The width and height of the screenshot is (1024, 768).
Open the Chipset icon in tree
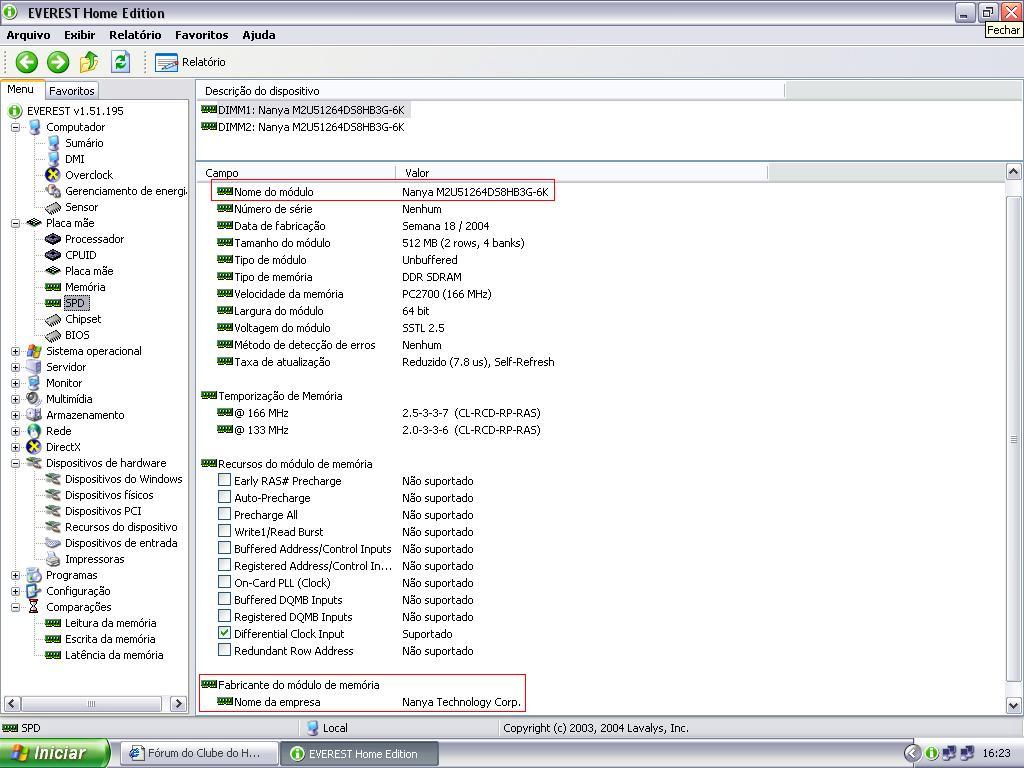53,319
